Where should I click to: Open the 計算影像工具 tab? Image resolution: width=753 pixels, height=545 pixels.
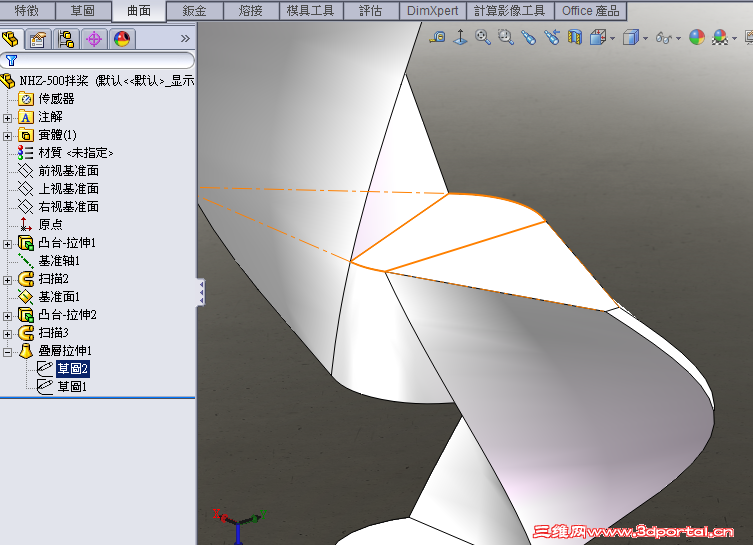pyautogui.click(x=510, y=10)
